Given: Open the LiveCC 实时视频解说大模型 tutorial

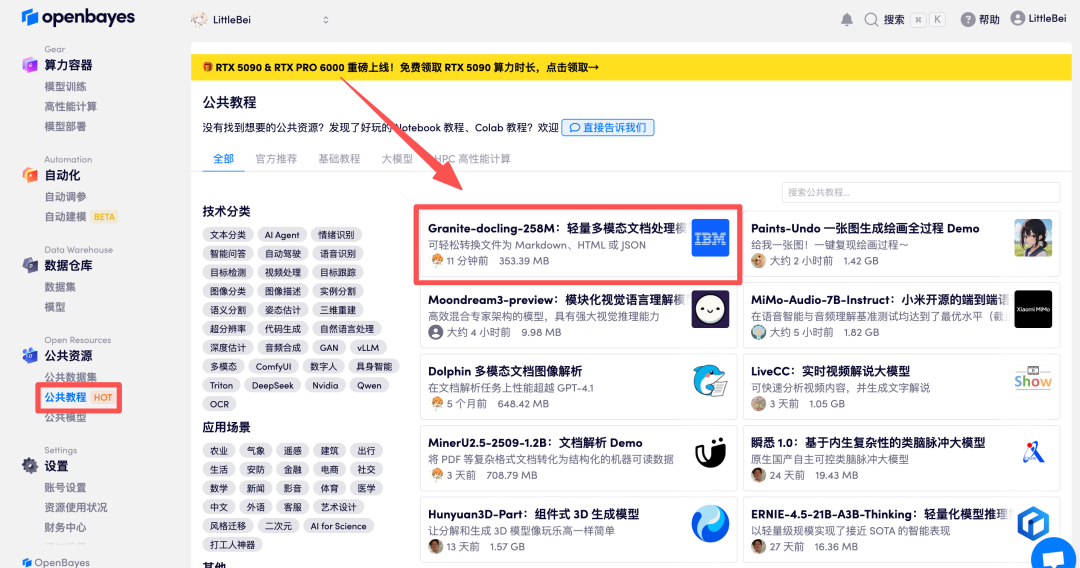Looking at the screenshot, I should coord(830,371).
